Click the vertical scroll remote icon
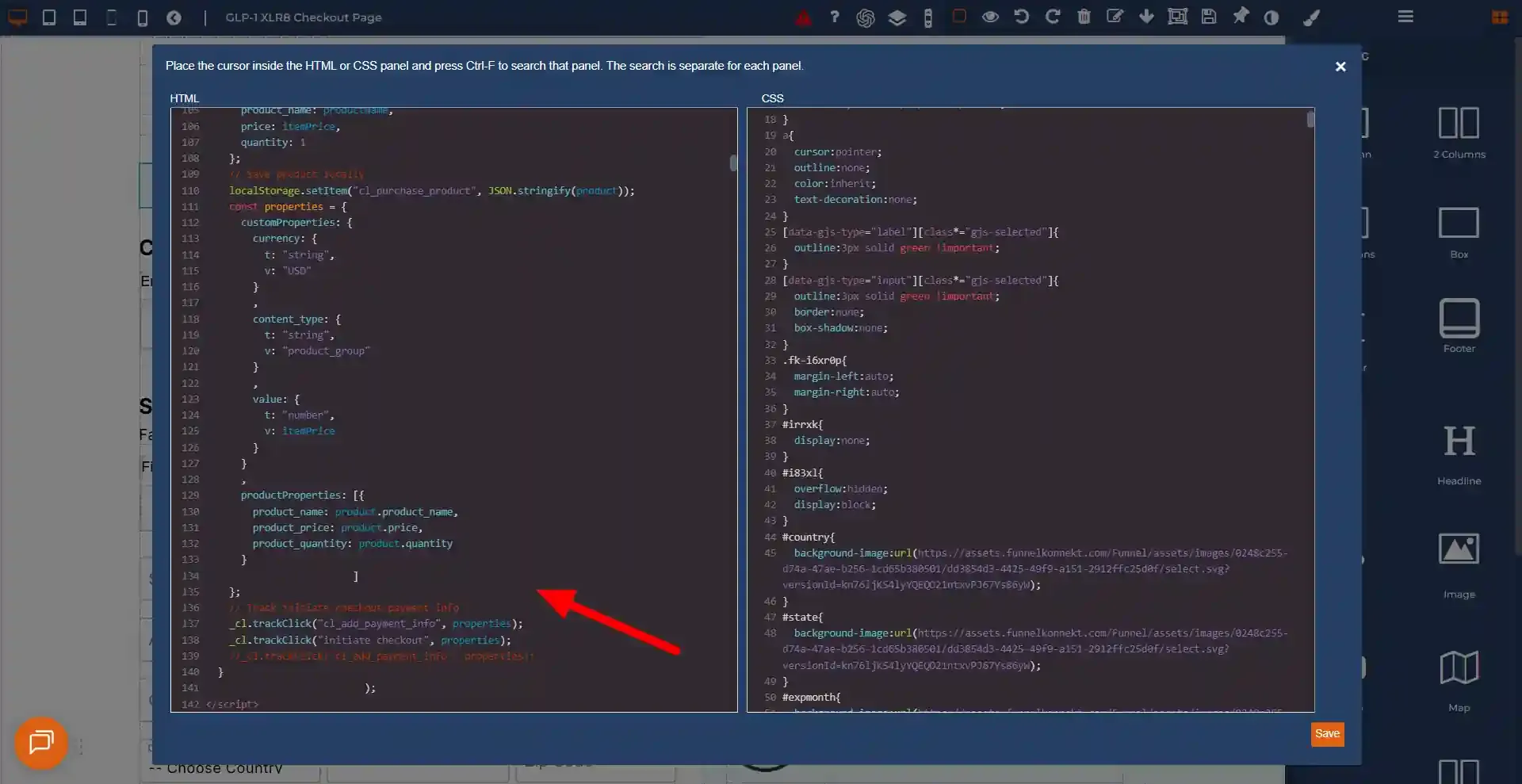The width and height of the screenshot is (1522, 784). (x=927, y=17)
